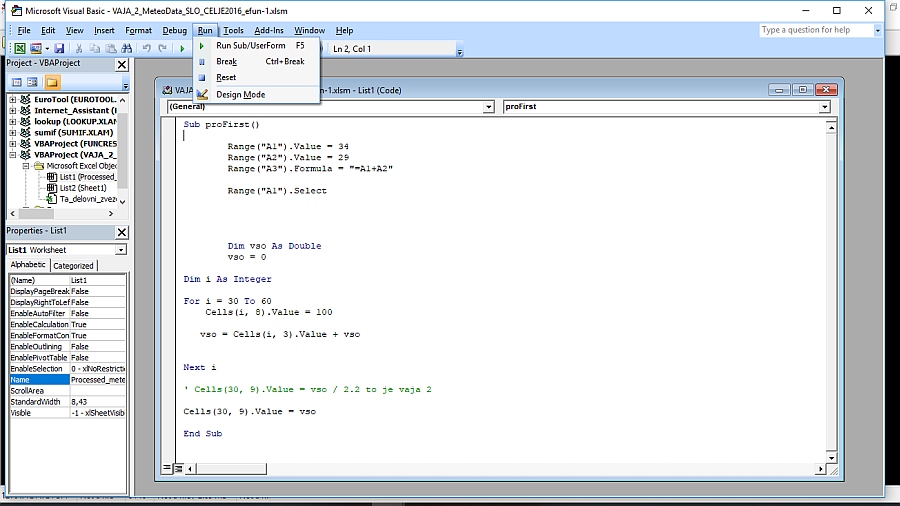The height and width of the screenshot is (506, 900).
Task: Expand the EuroTool project tree node
Action: pyautogui.click(x=13, y=100)
